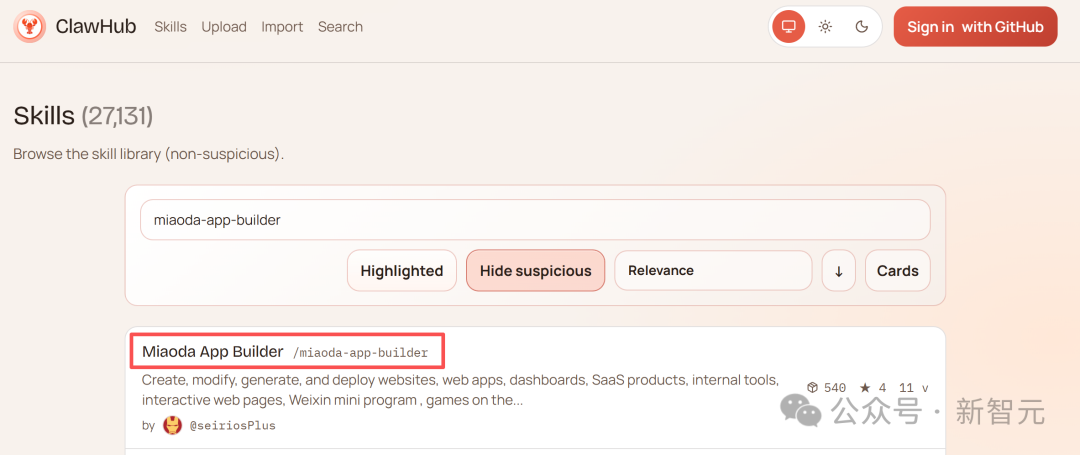Open the Relevance sort dropdown

coord(712,271)
